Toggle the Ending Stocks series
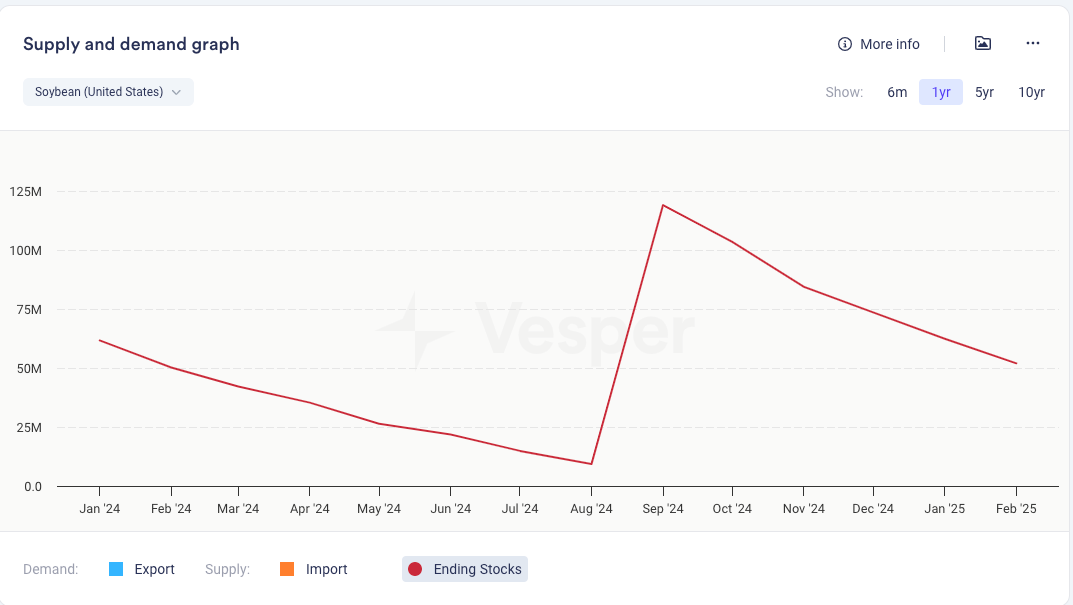This screenshot has width=1073, height=605. pyautogui.click(x=477, y=569)
